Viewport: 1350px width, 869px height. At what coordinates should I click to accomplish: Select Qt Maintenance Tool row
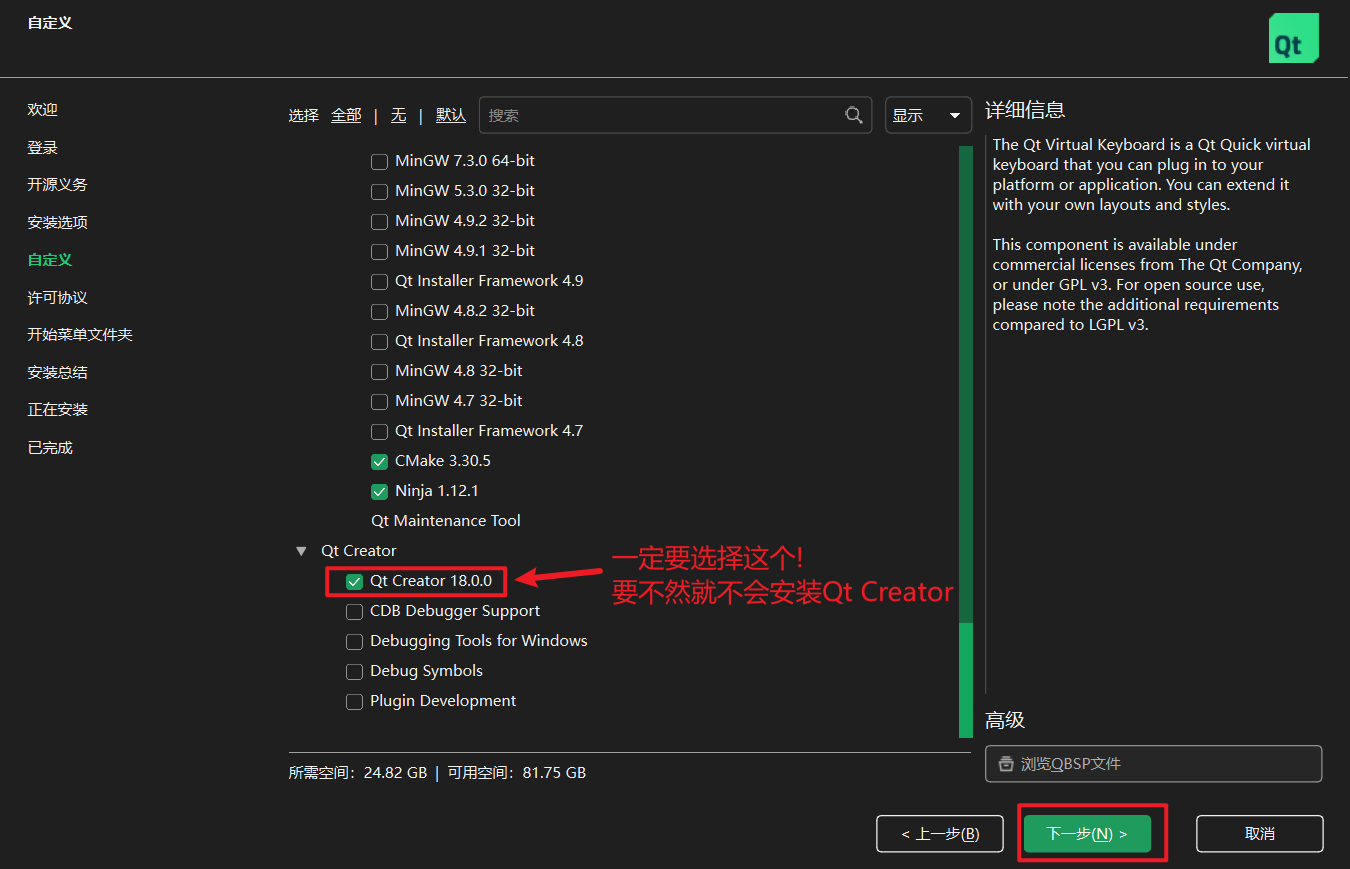pos(446,521)
